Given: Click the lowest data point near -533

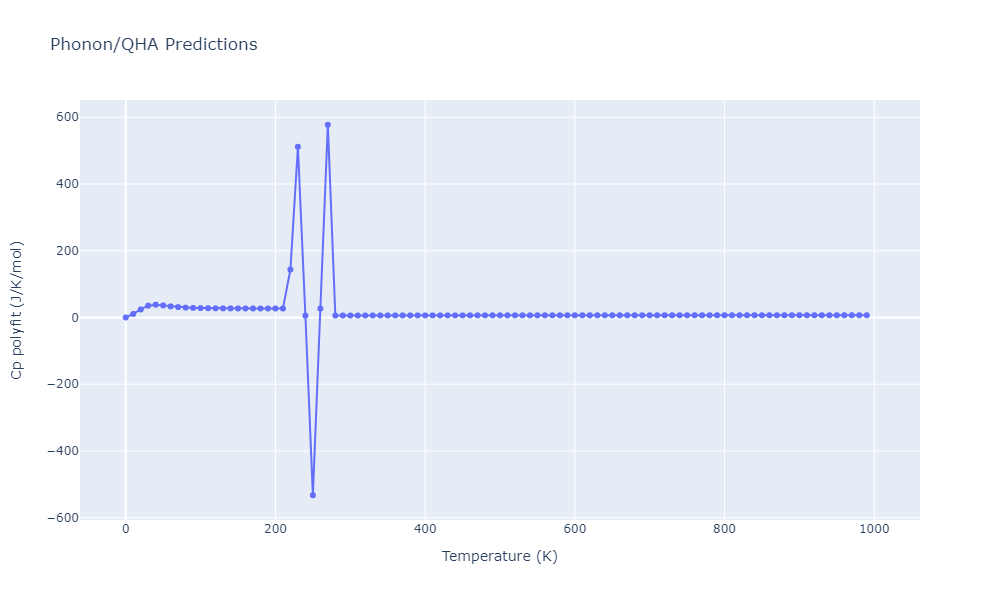Looking at the screenshot, I should 313,495.
